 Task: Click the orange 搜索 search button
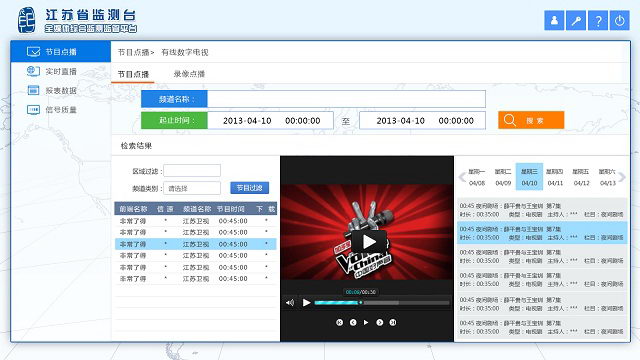pyautogui.click(x=531, y=120)
